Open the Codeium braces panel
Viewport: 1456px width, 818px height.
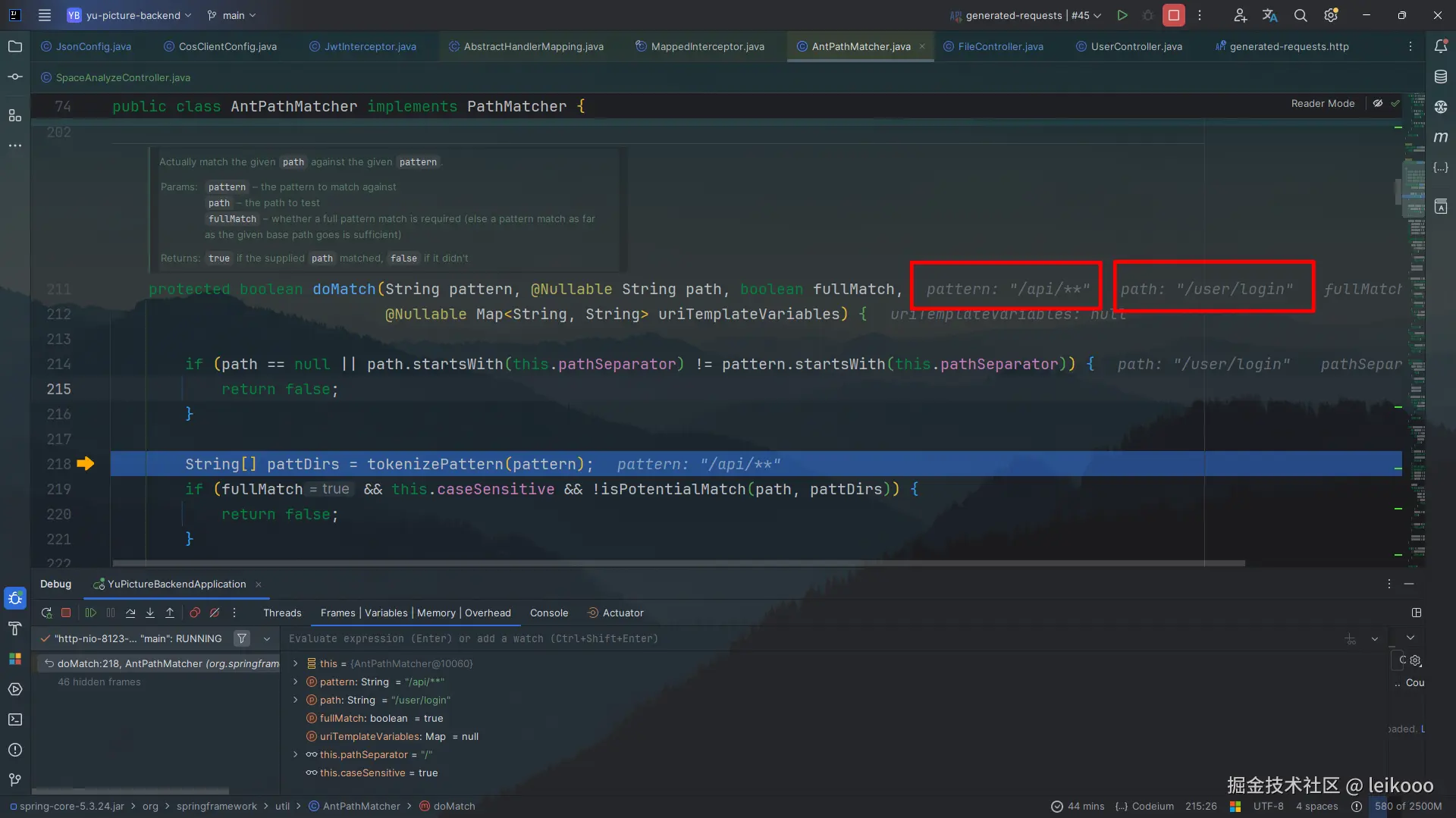(x=1441, y=168)
